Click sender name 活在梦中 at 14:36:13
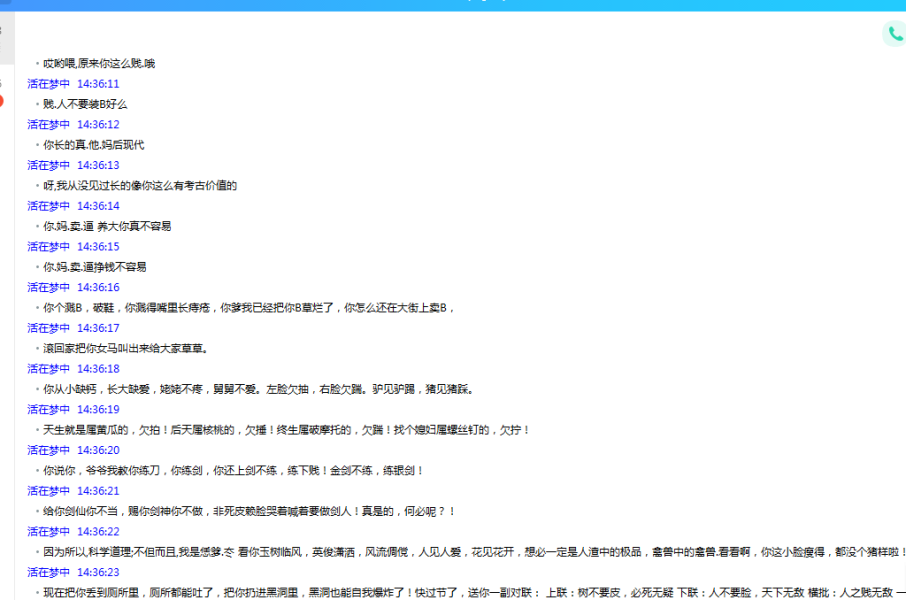The height and width of the screenshot is (600, 906). point(48,165)
